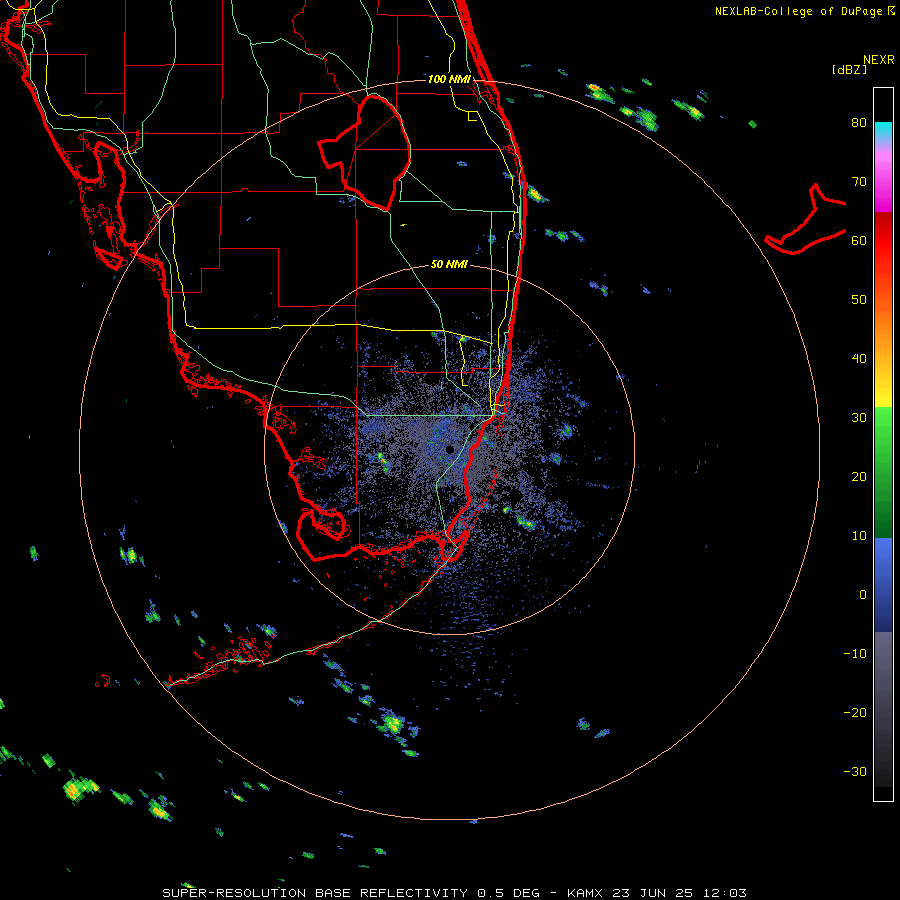Click the 60 dBZ scale value
The image size is (900, 900).
pyautogui.click(x=859, y=240)
